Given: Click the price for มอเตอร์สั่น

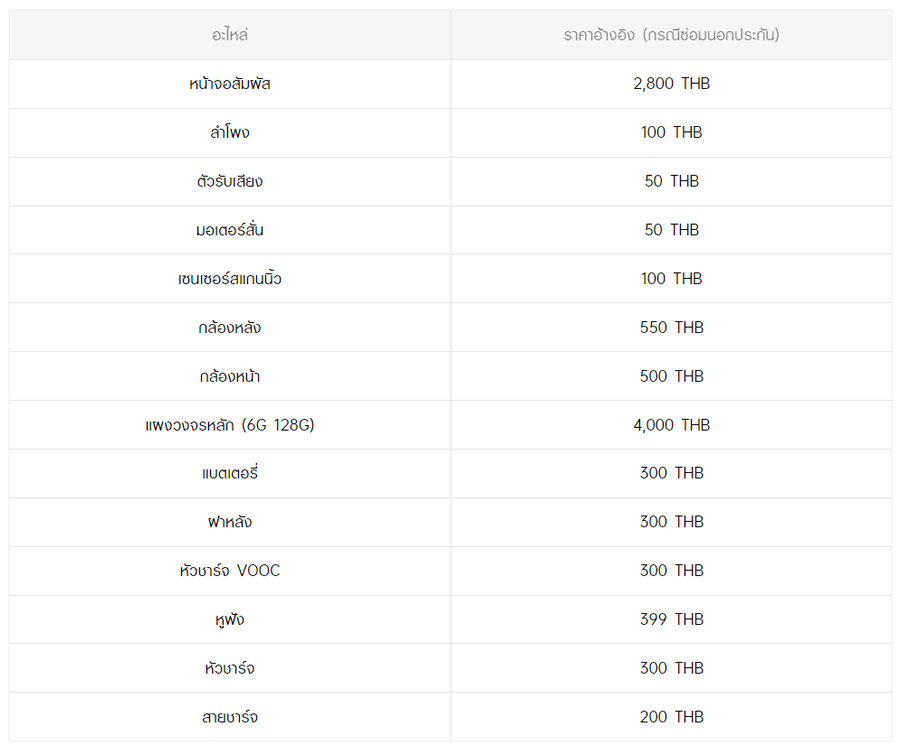Looking at the screenshot, I should 671,230.
